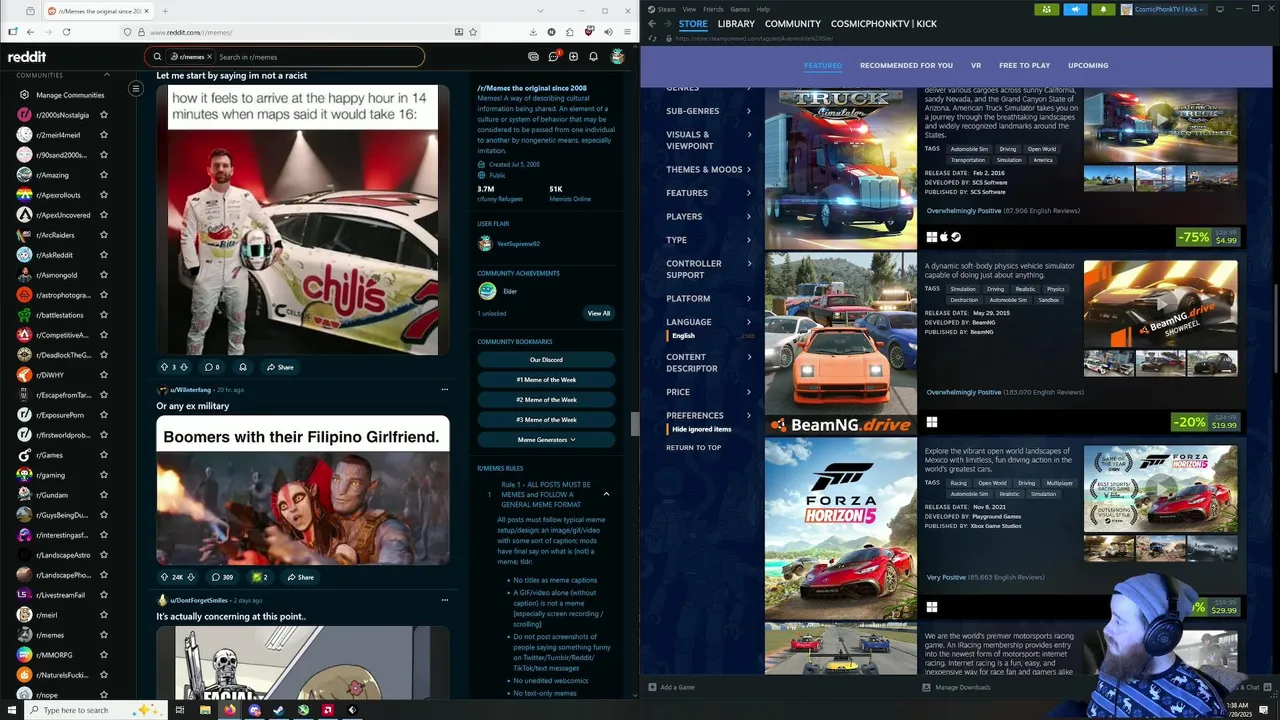This screenshot has width=1280, height=720.
Task: Open the Firefox hamburger application menu
Action: (625, 32)
